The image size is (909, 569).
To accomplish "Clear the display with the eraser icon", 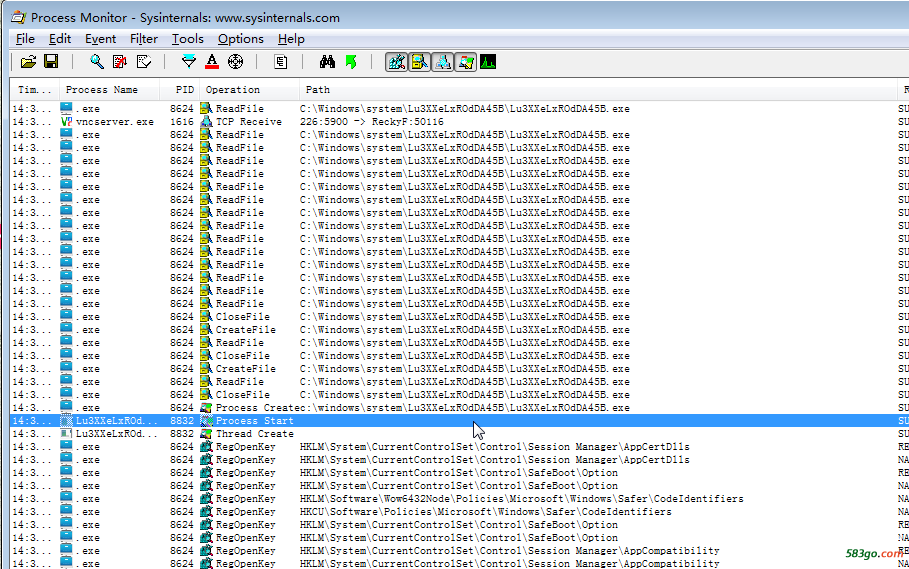I will [x=144, y=61].
